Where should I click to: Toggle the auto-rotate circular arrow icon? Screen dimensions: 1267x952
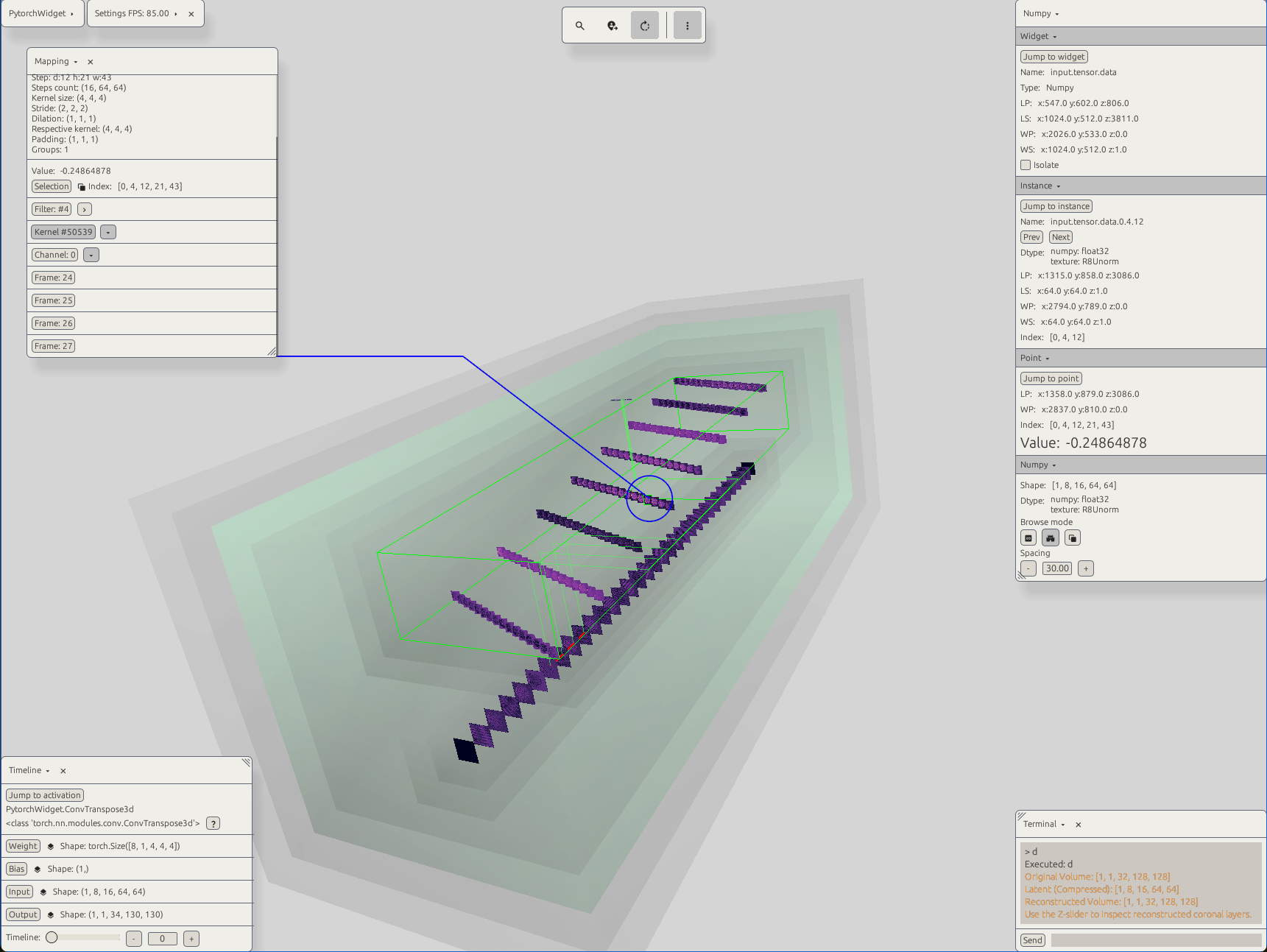click(x=645, y=26)
